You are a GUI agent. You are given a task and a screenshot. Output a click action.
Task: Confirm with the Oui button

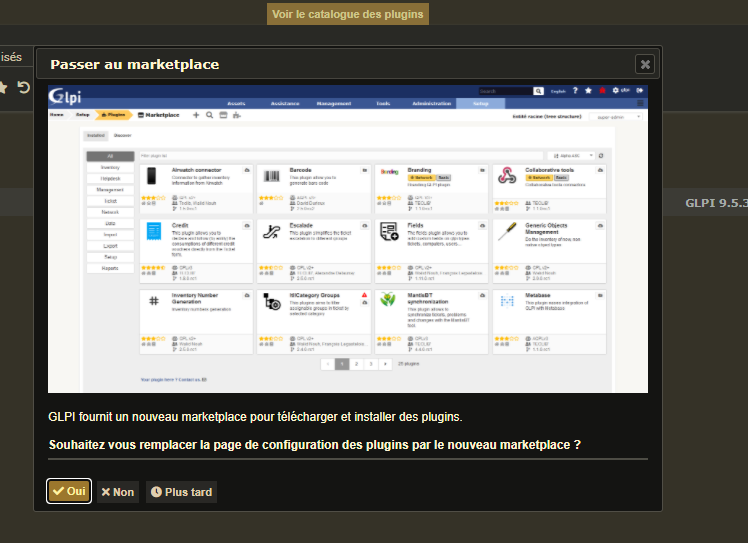point(69,491)
